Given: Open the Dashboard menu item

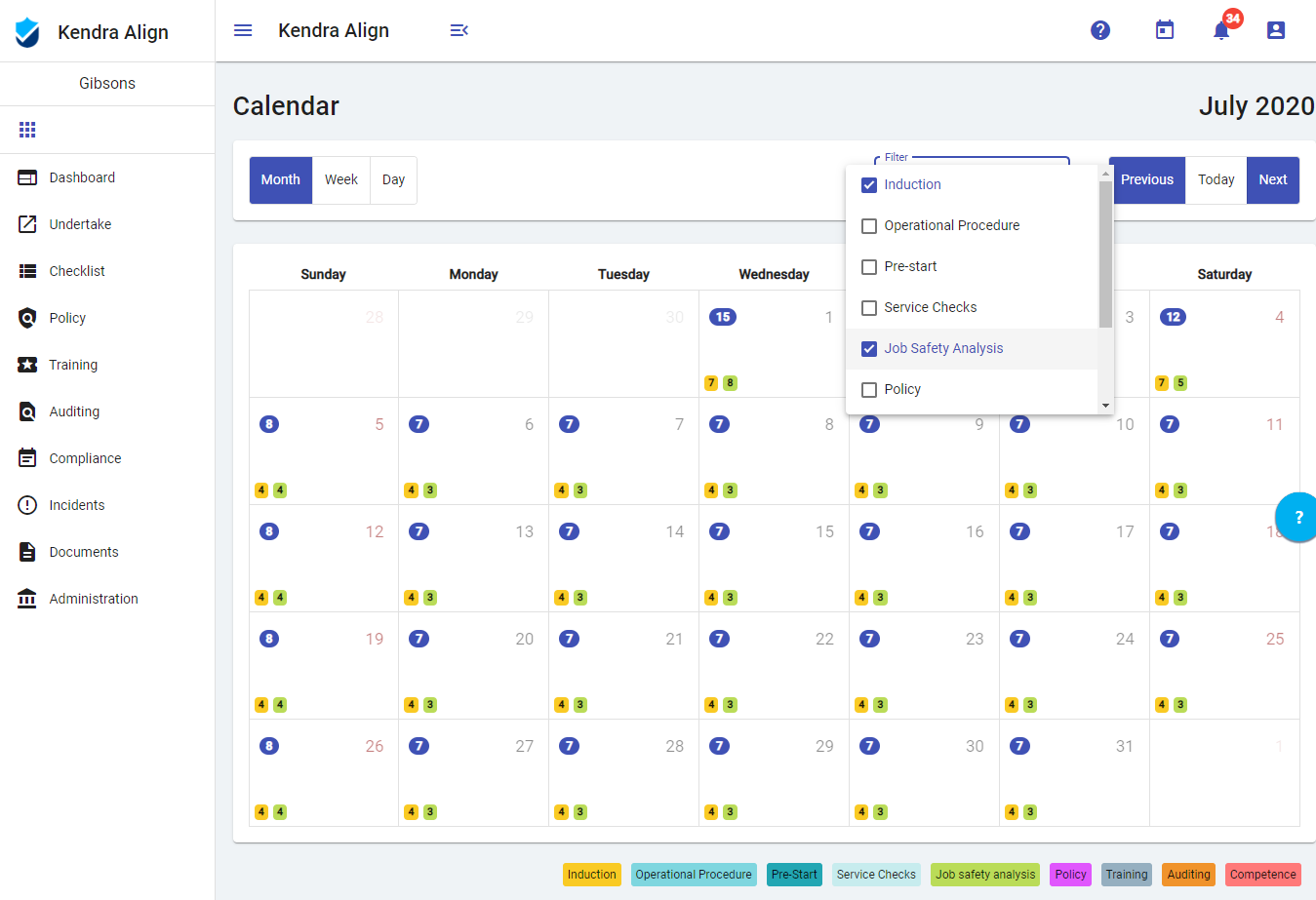Looking at the screenshot, I should [x=107, y=177].
